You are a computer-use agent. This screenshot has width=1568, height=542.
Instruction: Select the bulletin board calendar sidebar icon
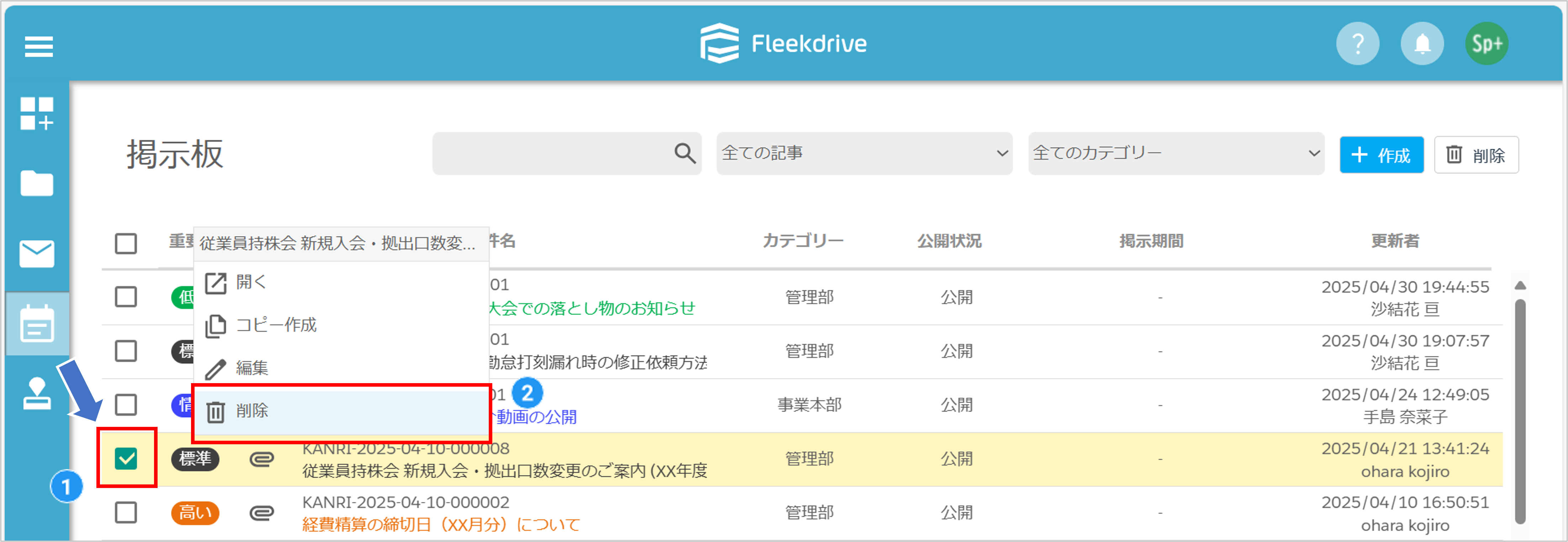click(37, 324)
